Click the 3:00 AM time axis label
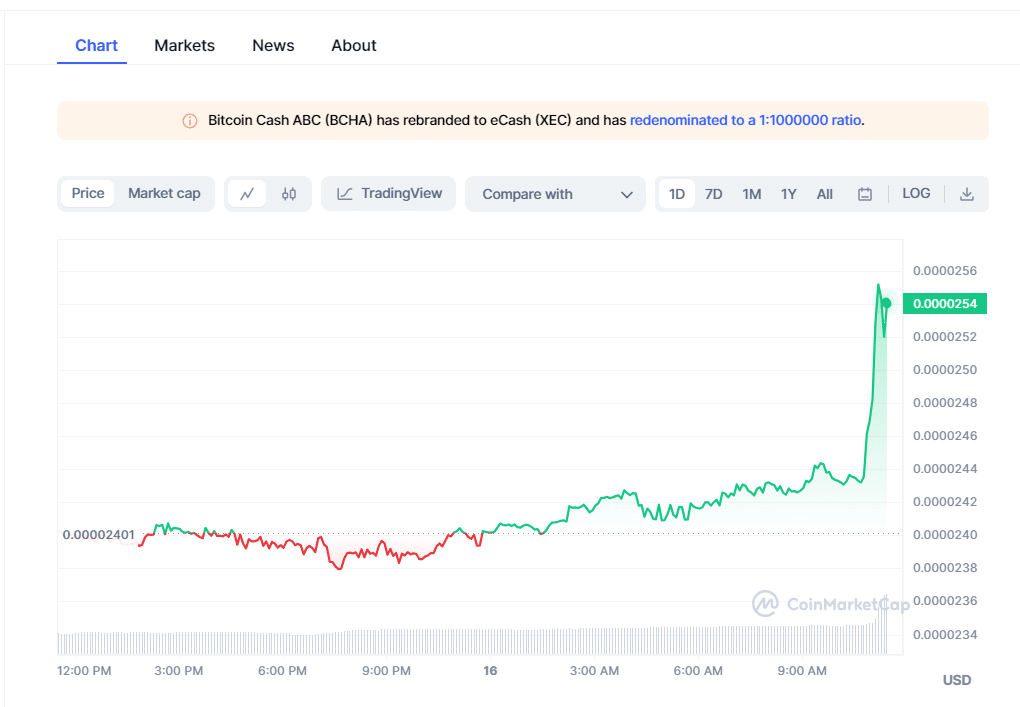The width and height of the screenshot is (1020, 707). coord(594,671)
